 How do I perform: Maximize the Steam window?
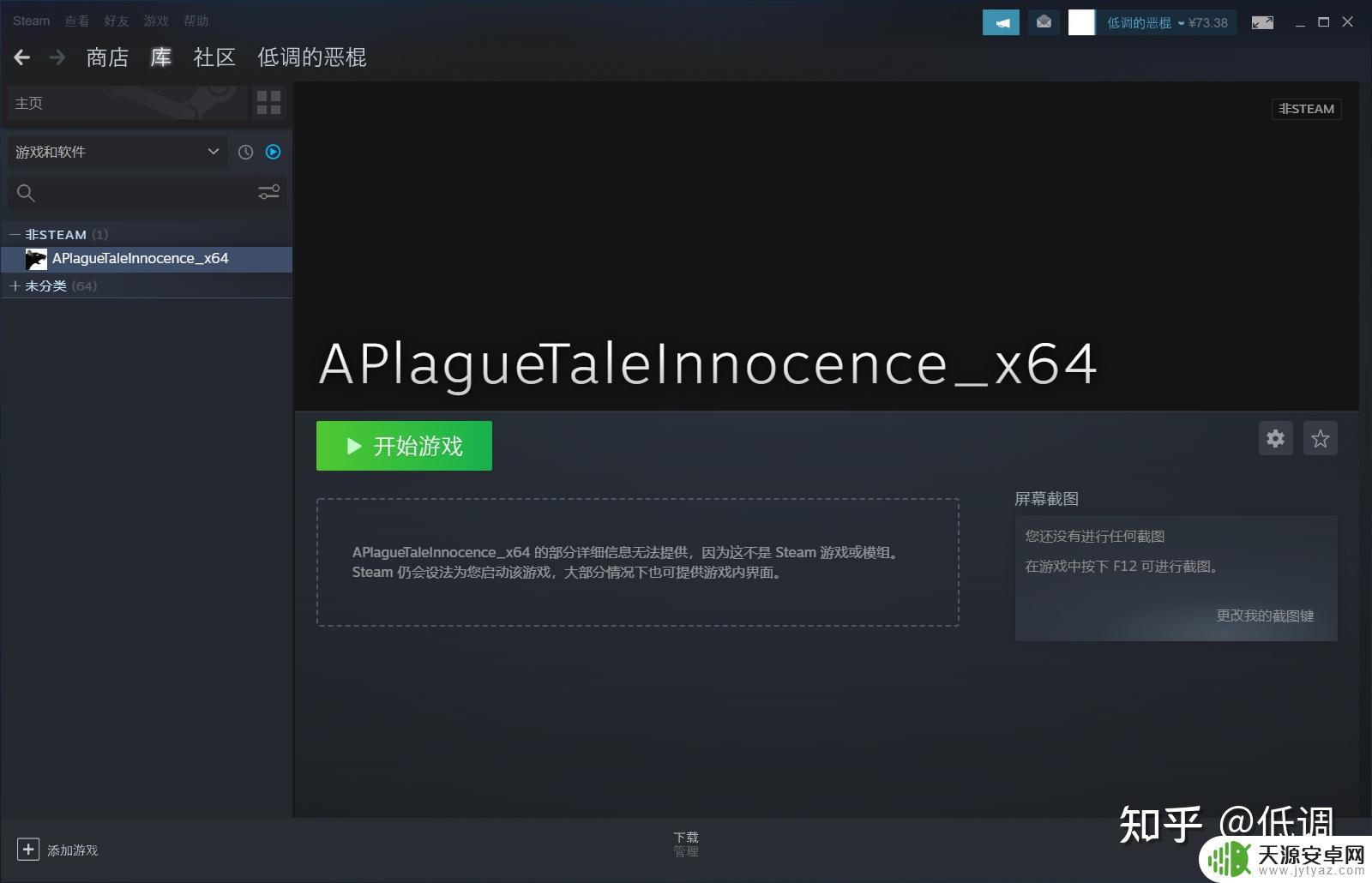pos(1324,22)
